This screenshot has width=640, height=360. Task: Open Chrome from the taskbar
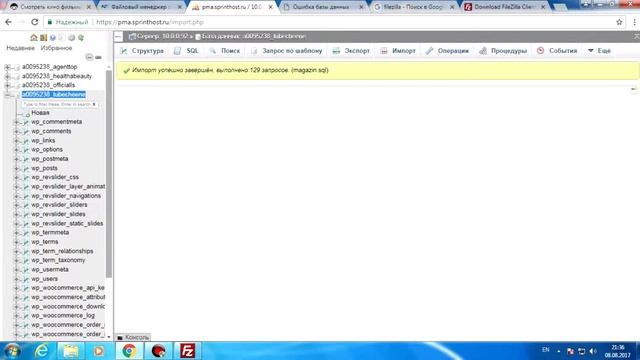click(x=129, y=351)
